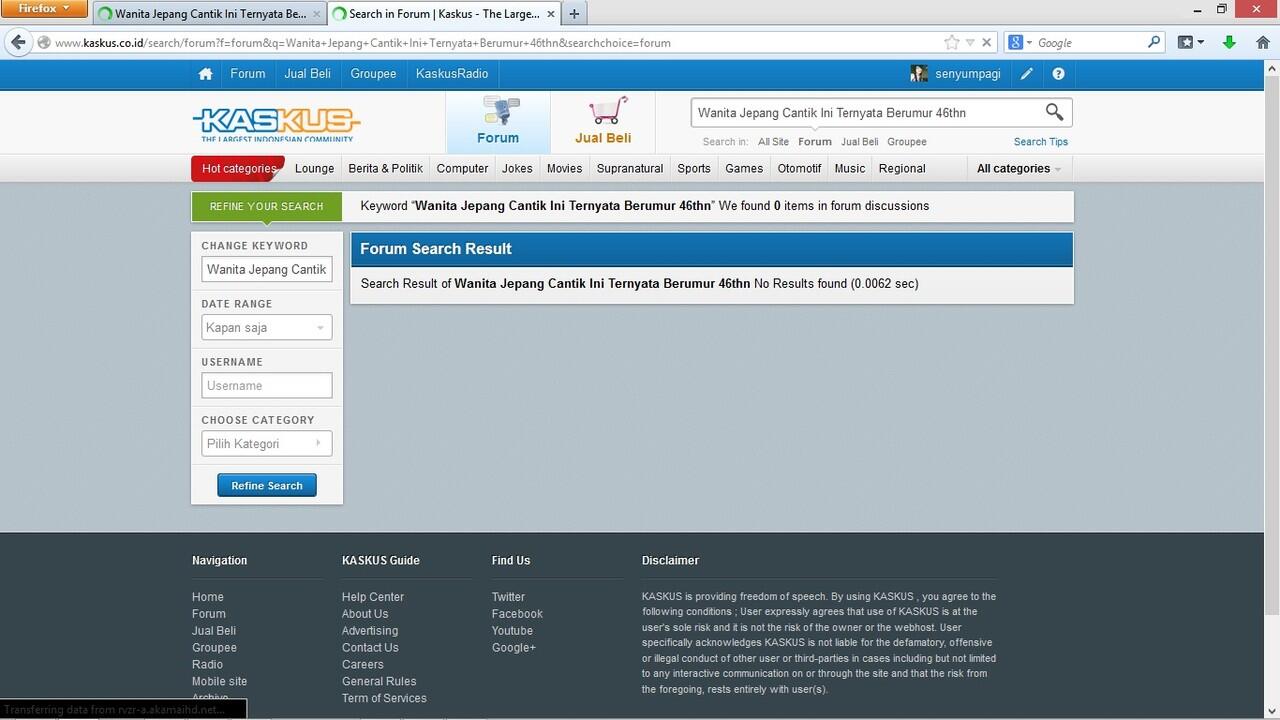Open the Facebook footer link
Image resolution: width=1280 pixels, height=720 pixels.
[x=517, y=614]
